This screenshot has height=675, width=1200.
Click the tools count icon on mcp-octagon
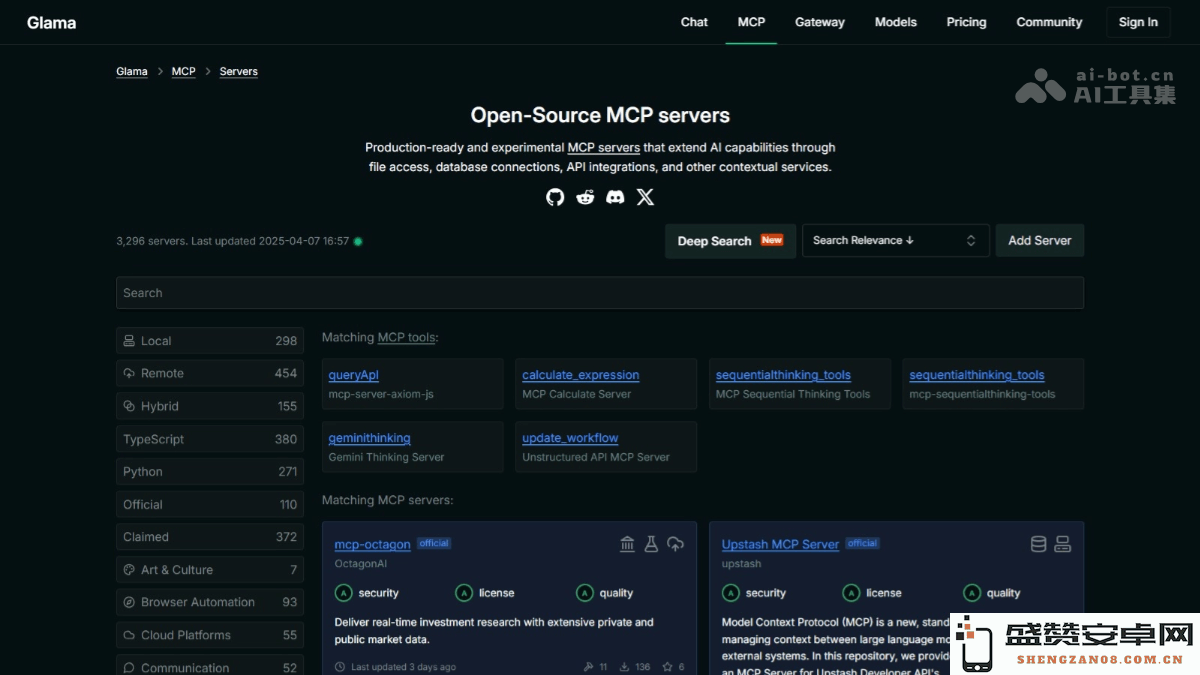click(588, 667)
